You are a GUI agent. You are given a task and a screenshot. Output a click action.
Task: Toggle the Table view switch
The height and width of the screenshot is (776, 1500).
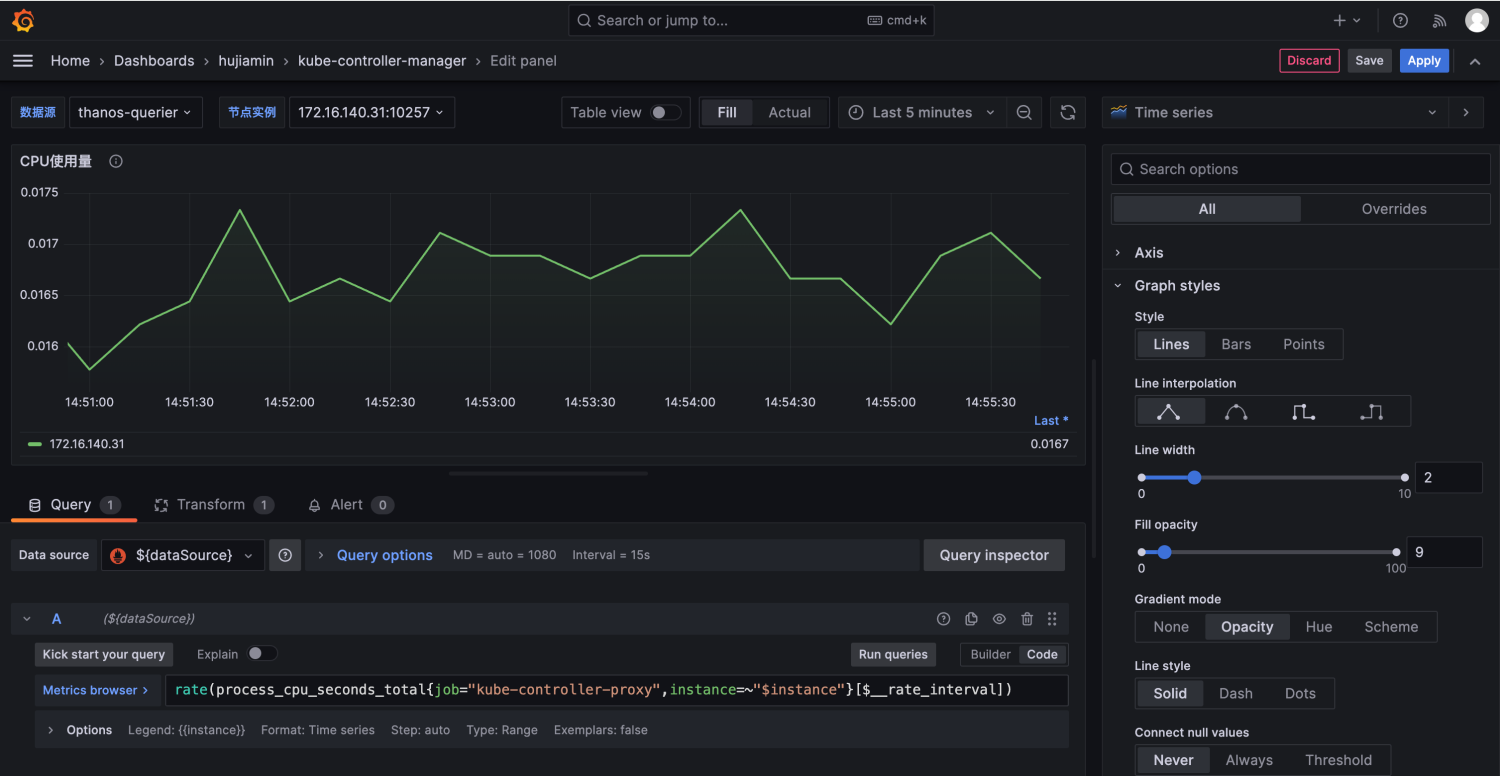pos(665,113)
